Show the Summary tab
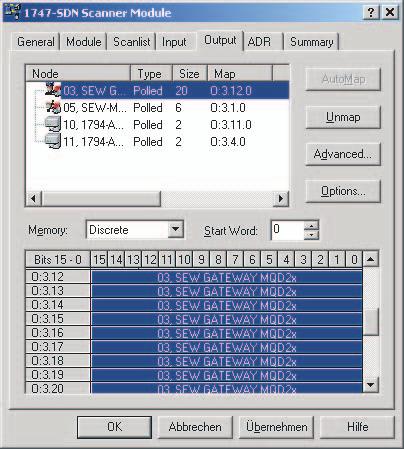404x449 pixels. click(312, 42)
